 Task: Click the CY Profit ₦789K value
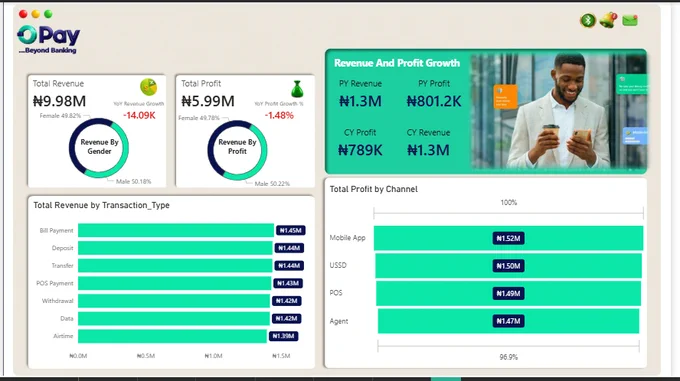pos(360,150)
